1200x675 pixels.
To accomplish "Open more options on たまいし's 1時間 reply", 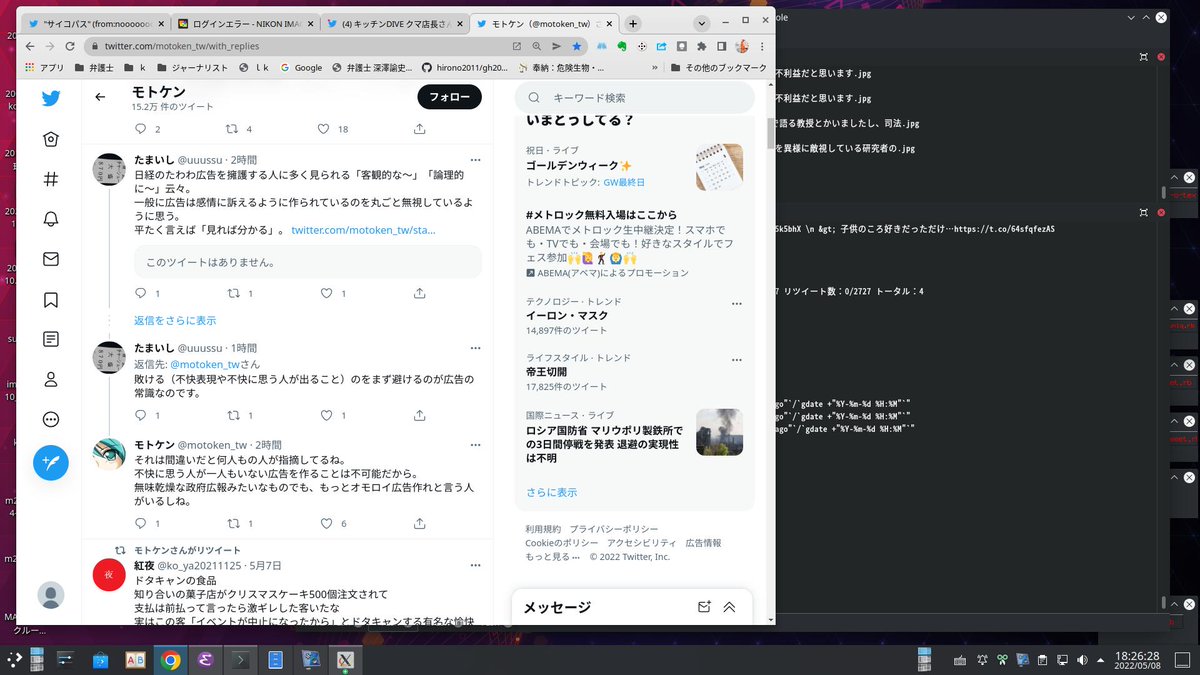I will (476, 347).
